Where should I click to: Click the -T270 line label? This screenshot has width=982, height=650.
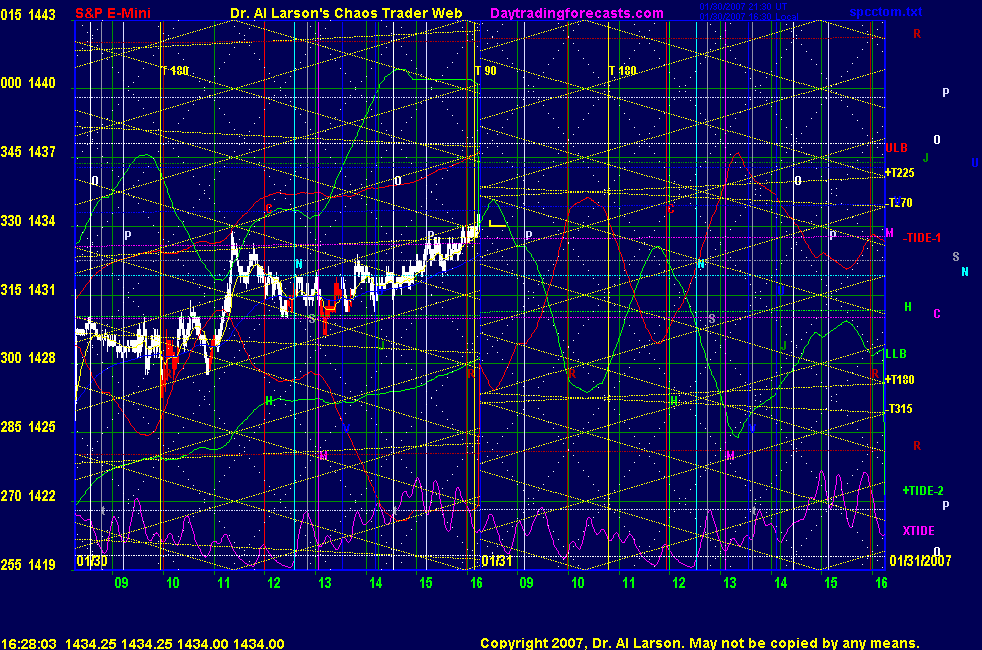[900, 203]
